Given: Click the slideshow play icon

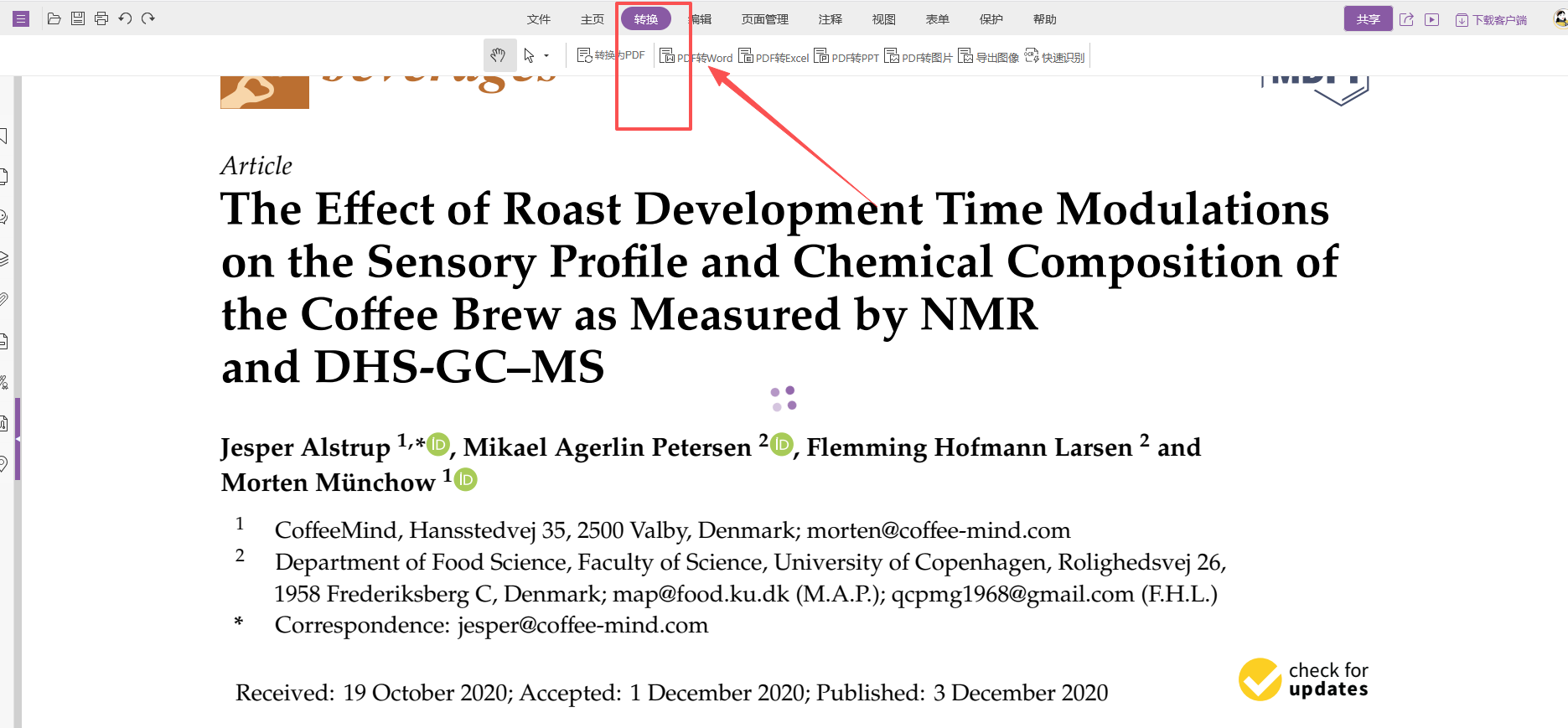Looking at the screenshot, I should [1432, 19].
